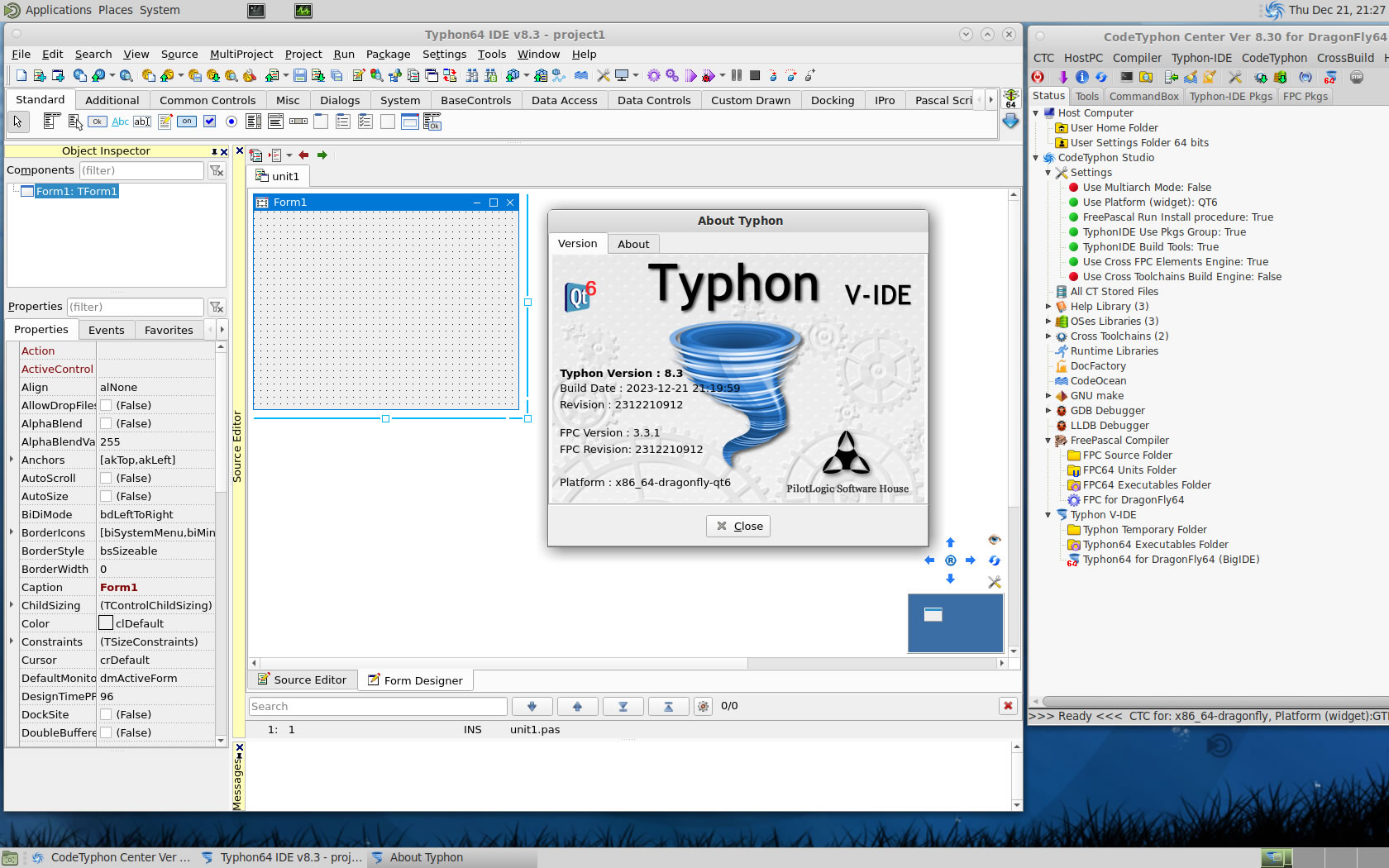Switch to the Common Controls palette tab
1389x868 pixels.
(x=208, y=100)
